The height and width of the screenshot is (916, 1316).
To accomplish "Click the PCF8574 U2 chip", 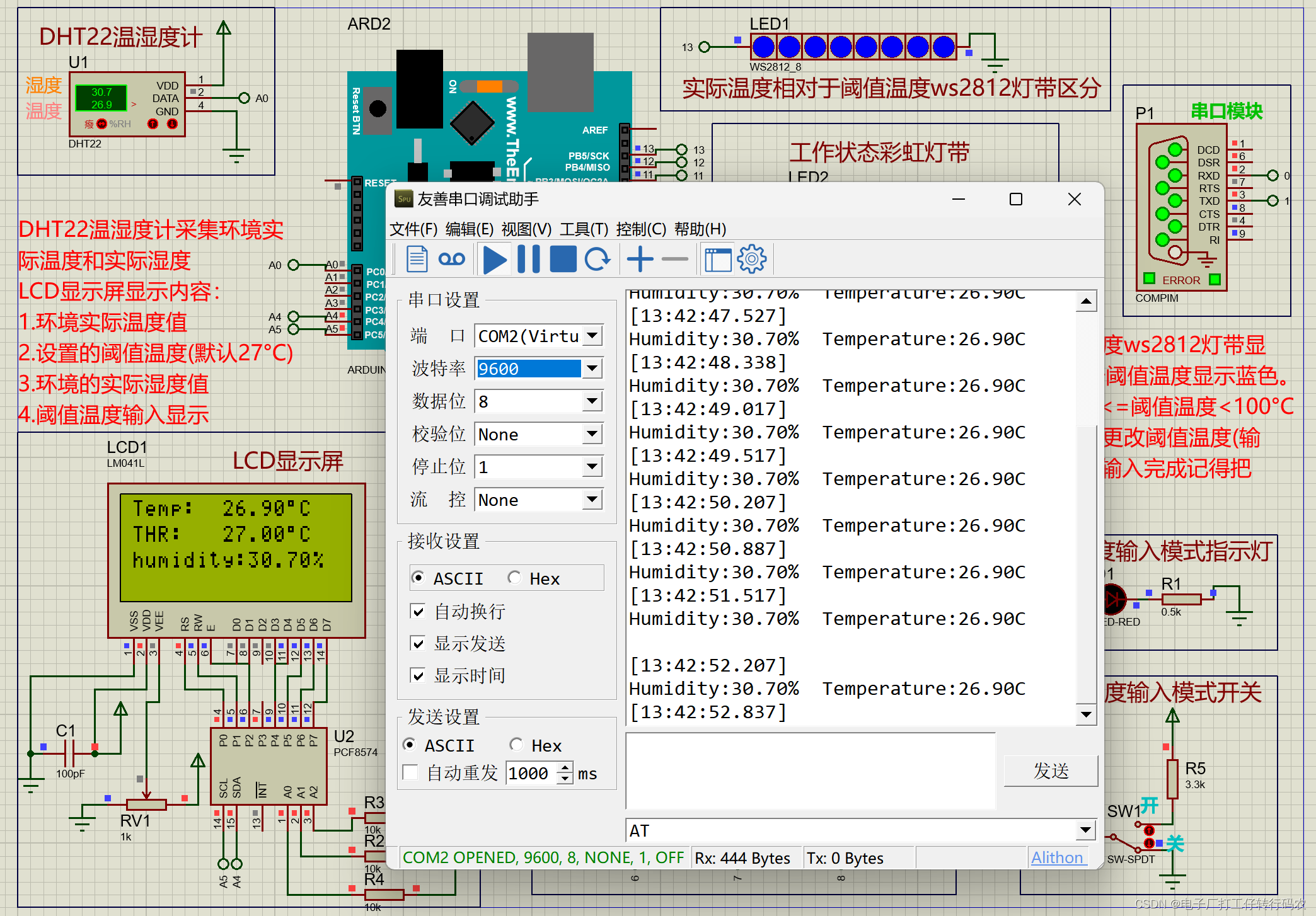I will click(268, 766).
